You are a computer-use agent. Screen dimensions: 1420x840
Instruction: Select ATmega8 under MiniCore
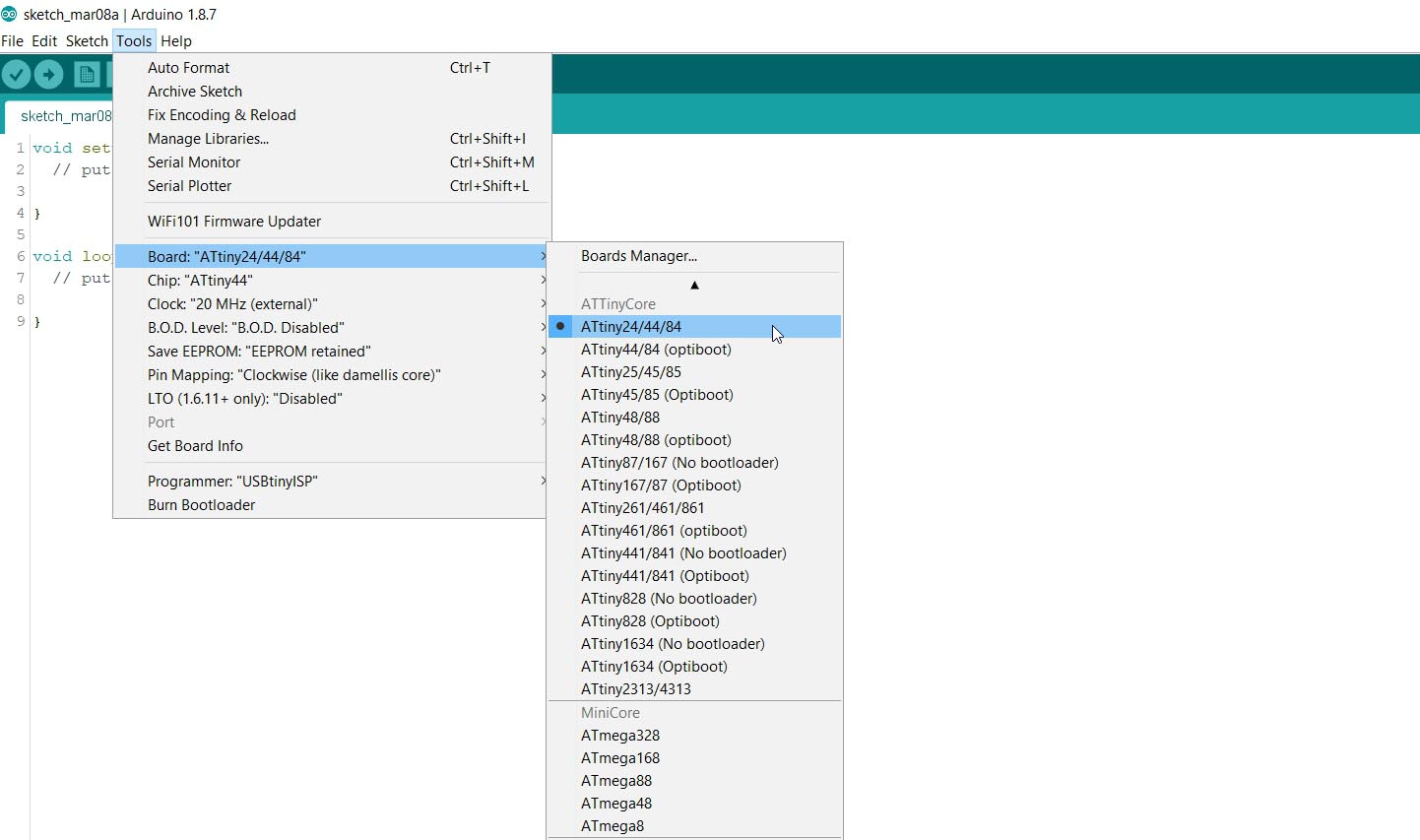(694, 825)
